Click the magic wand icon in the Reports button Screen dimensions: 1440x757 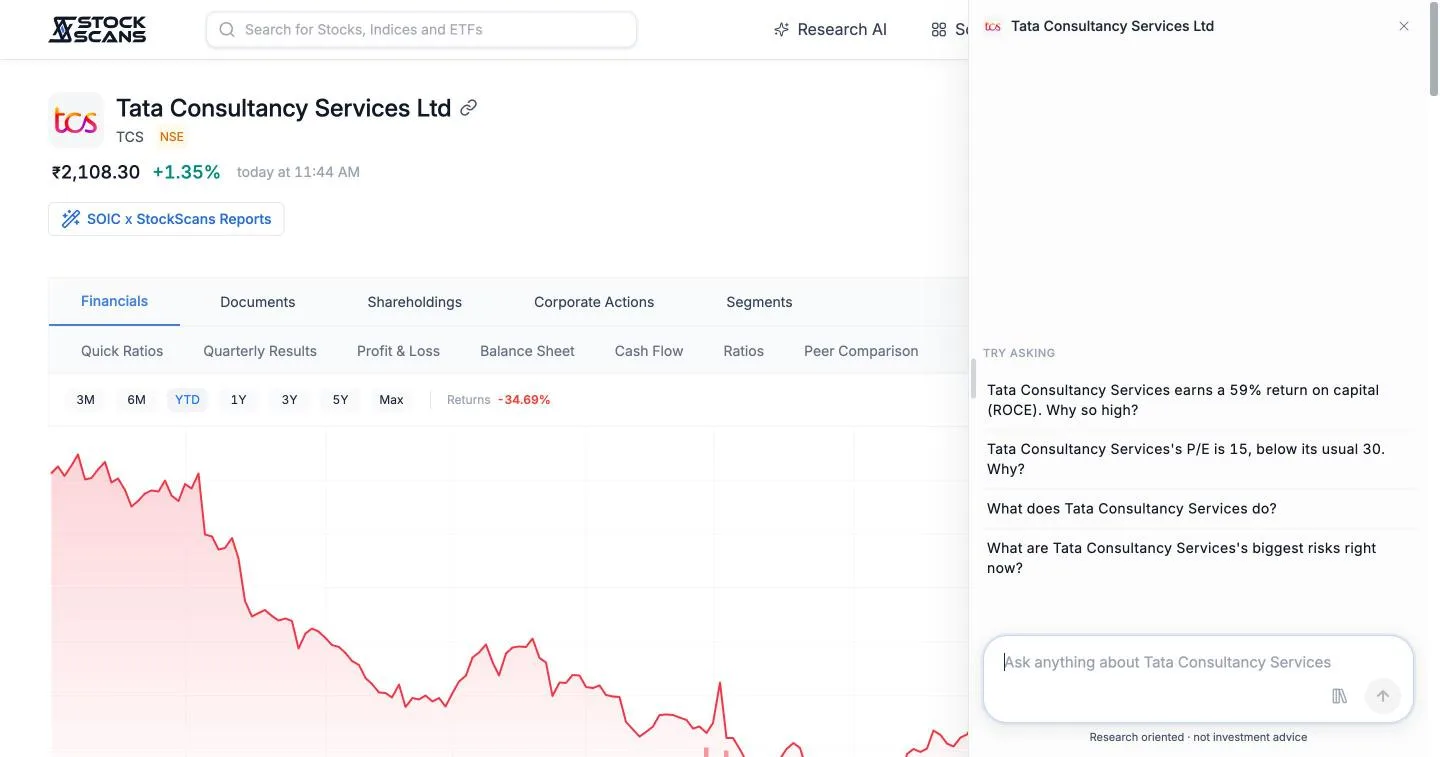pyautogui.click(x=71, y=219)
